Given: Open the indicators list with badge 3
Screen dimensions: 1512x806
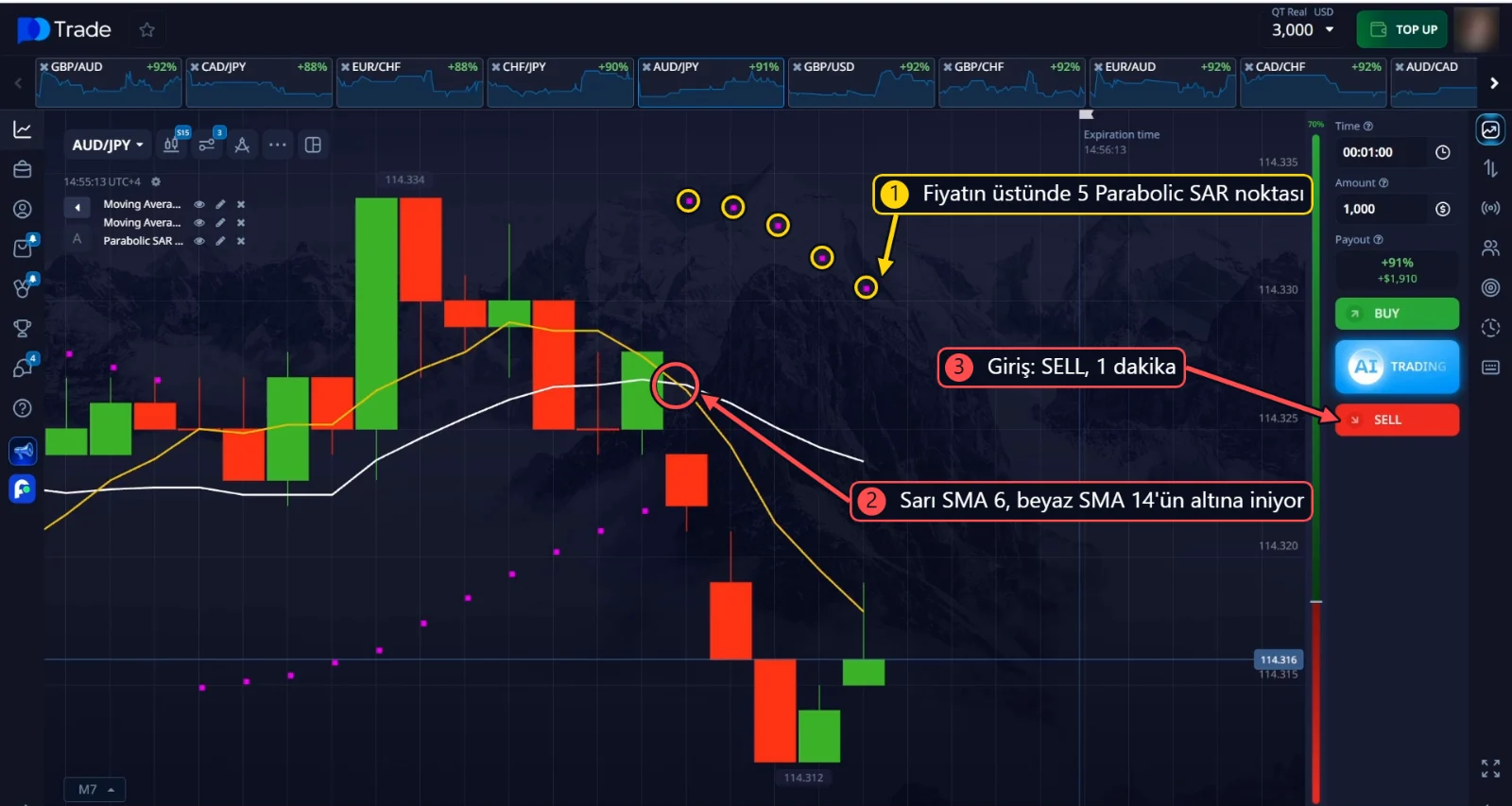Looking at the screenshot, I should pos(207,145).
